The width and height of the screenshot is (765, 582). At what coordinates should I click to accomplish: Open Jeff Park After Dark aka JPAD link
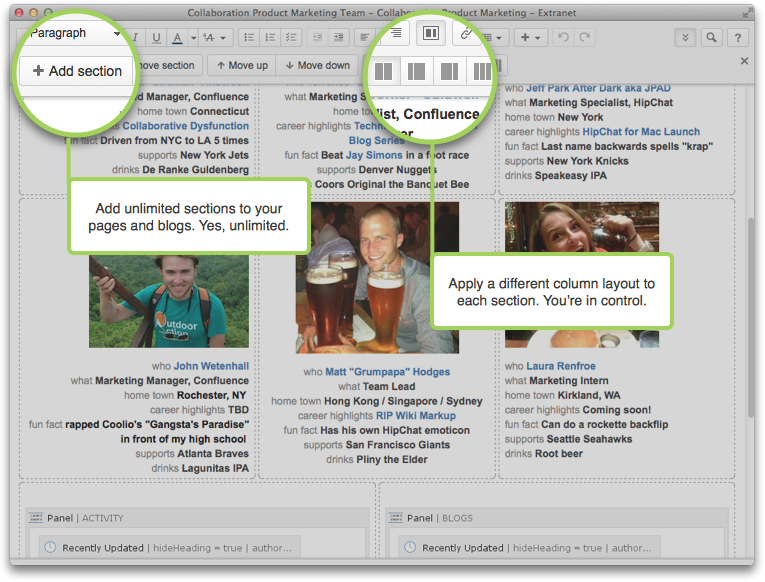click(x=598, y=88)
